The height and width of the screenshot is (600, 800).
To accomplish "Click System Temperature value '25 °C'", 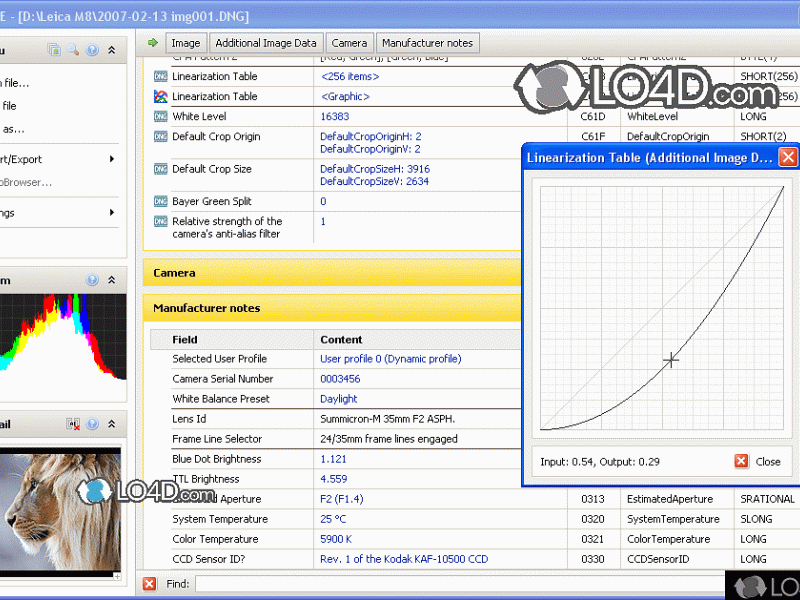I will [333, 519].
